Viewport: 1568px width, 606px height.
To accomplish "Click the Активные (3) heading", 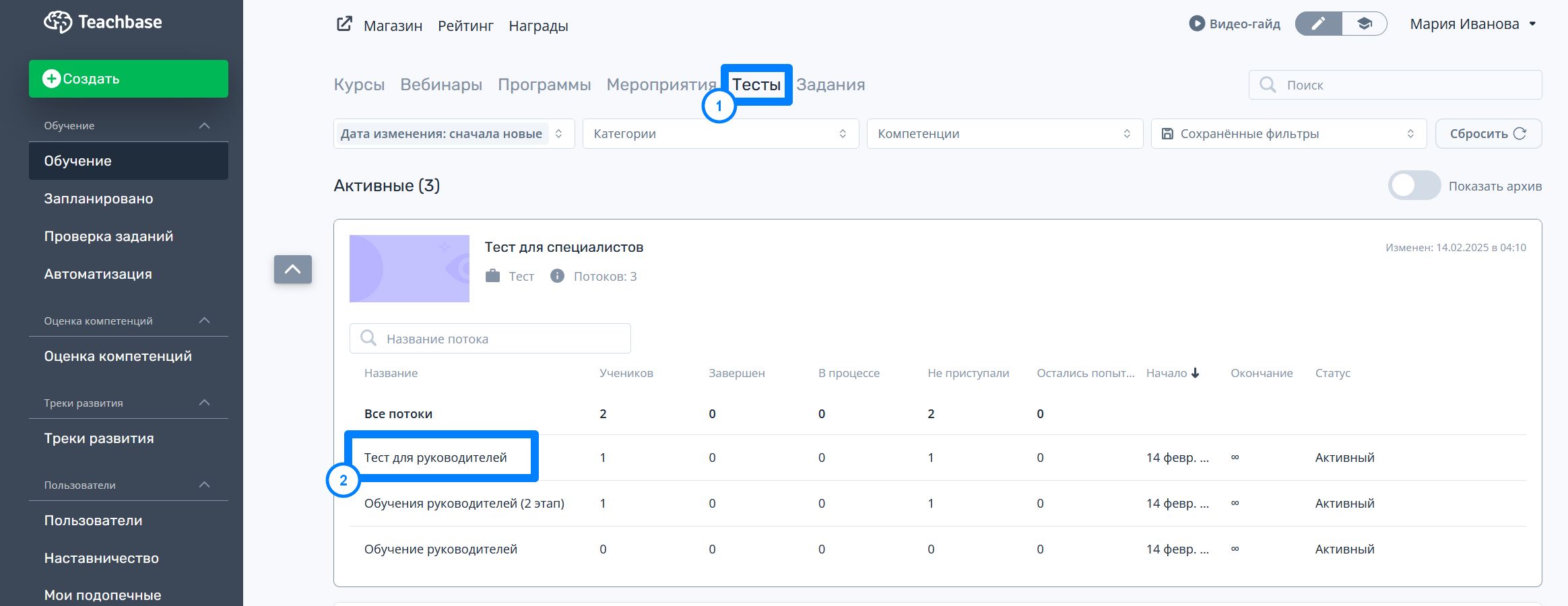I will pos(387,186).
